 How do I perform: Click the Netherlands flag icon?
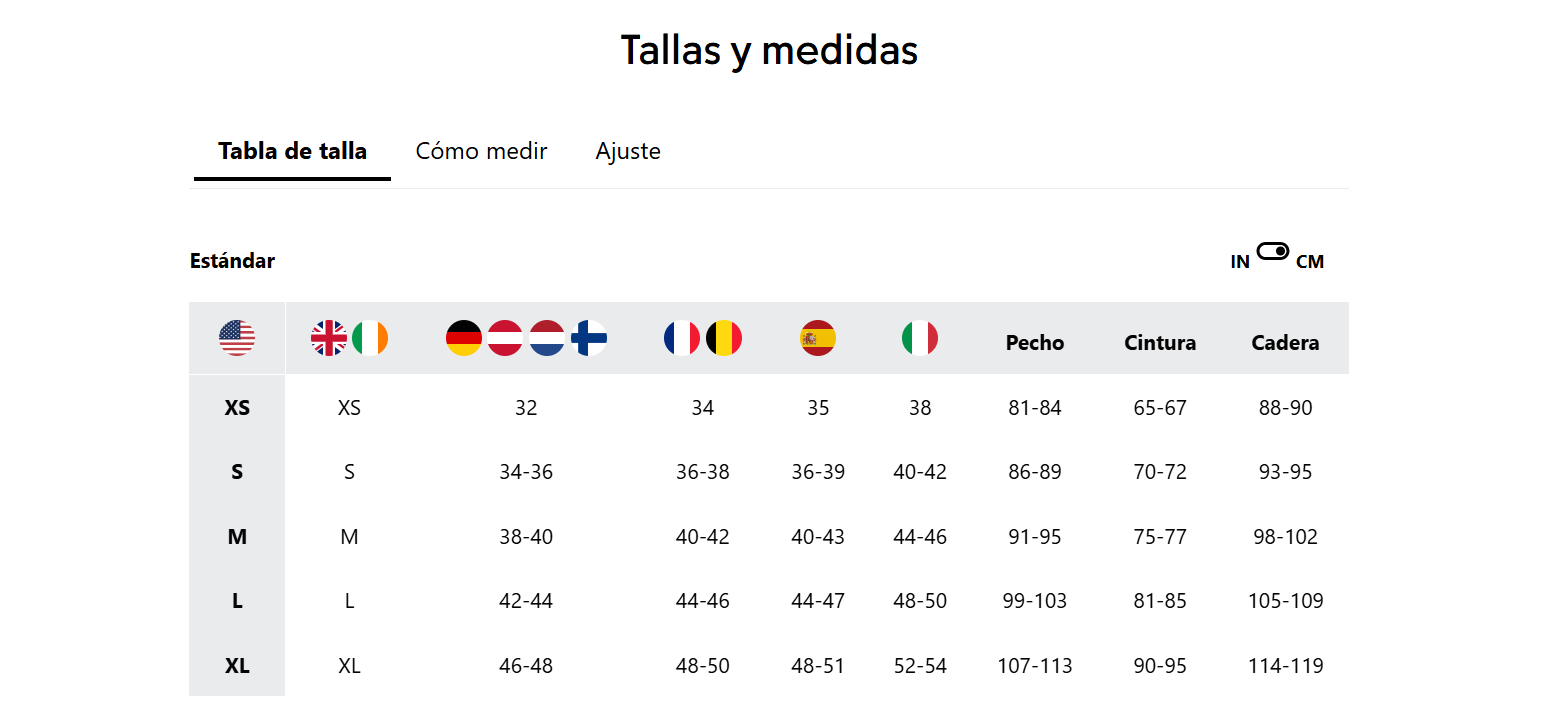tap(547, 338)
